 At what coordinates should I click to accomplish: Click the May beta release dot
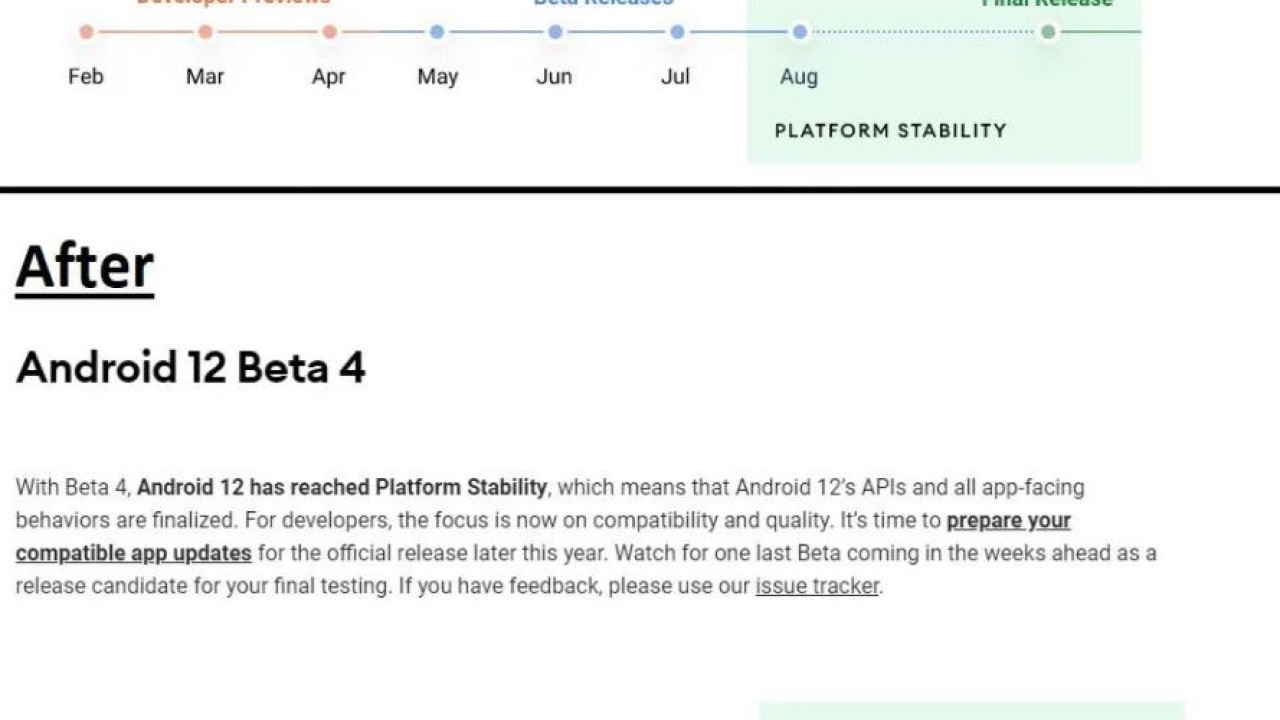tap(437, 32)
